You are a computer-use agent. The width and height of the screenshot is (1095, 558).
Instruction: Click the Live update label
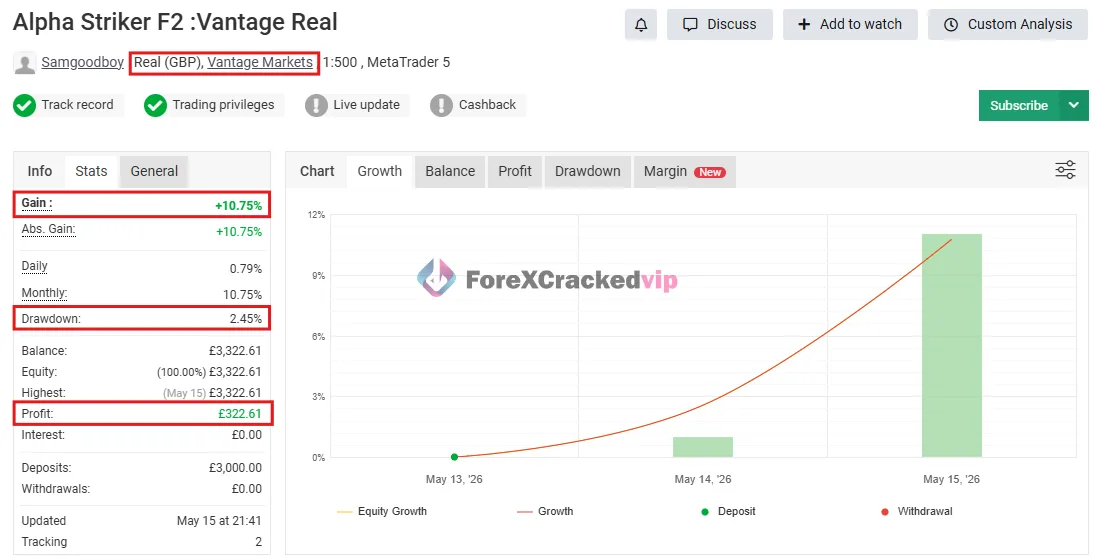(367, 105)
